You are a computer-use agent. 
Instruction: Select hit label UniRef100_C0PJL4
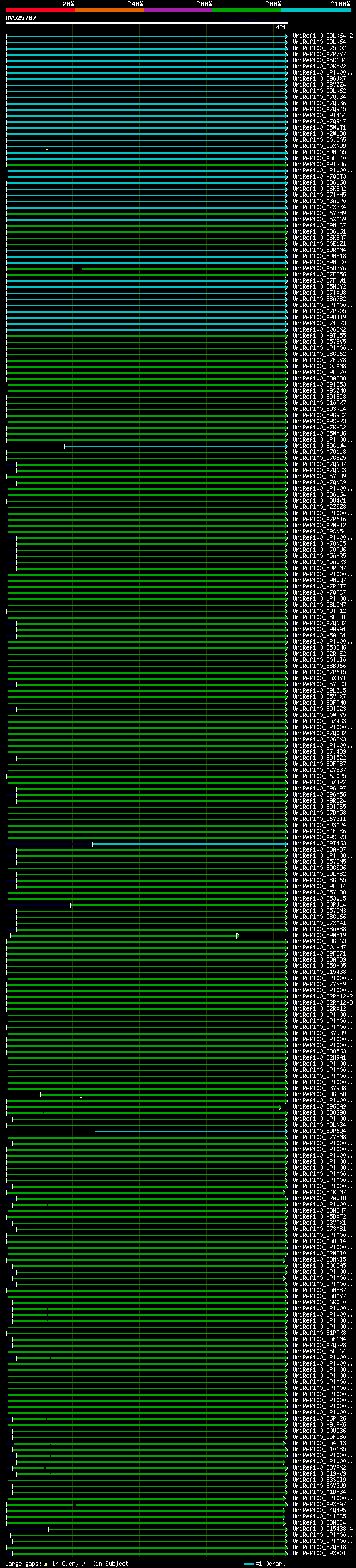pos(319,904)
